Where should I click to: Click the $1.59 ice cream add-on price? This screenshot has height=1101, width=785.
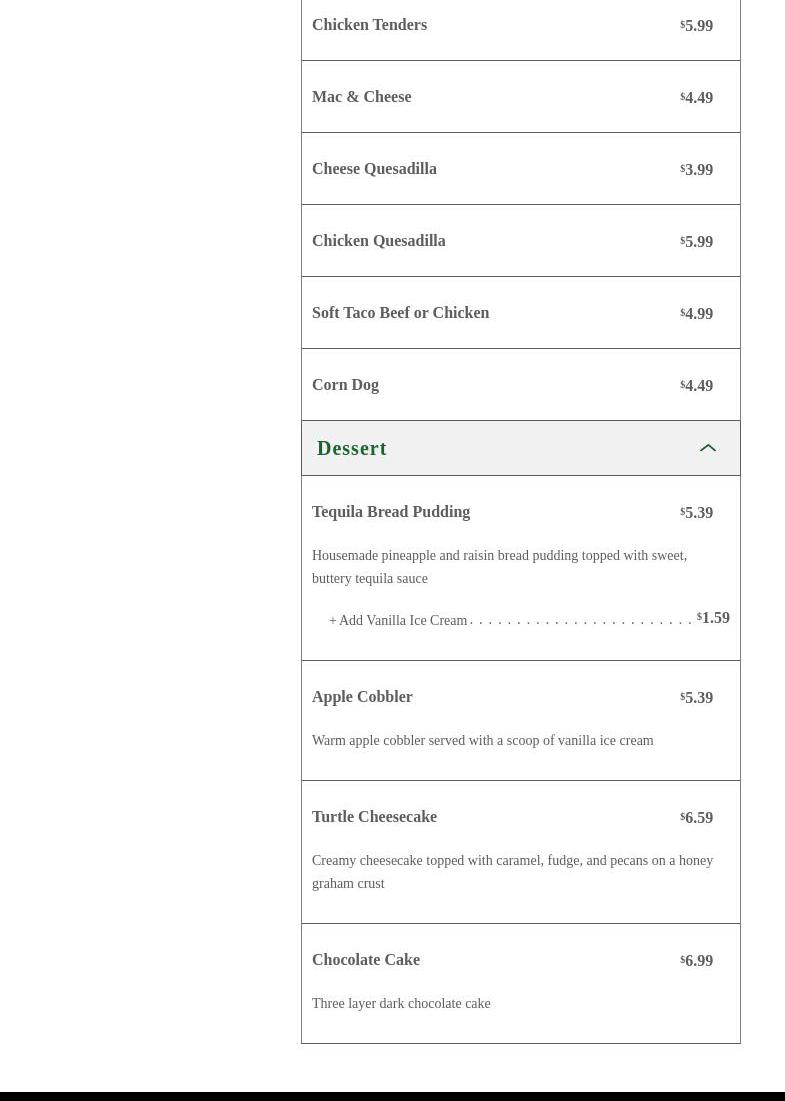[714, 618]
